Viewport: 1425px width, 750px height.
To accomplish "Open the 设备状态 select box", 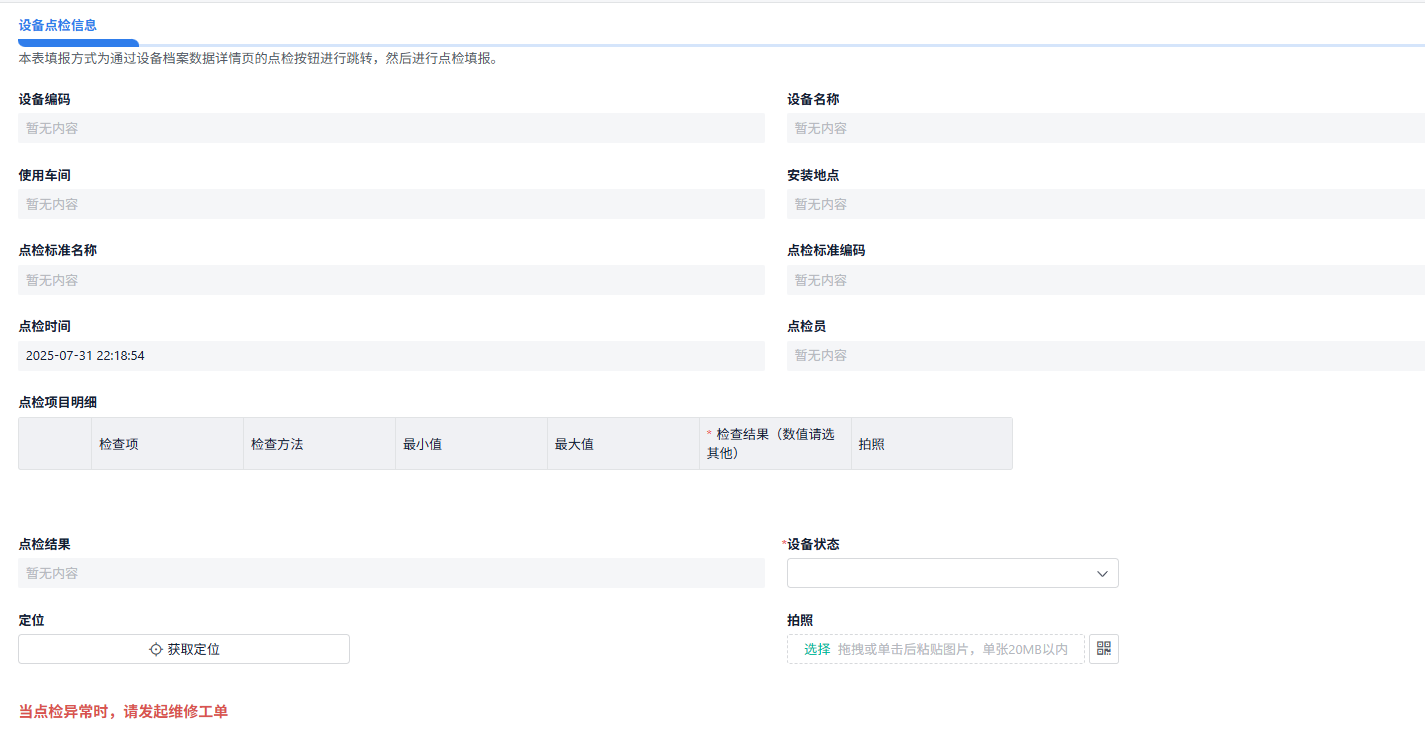I will click(952, 573).
